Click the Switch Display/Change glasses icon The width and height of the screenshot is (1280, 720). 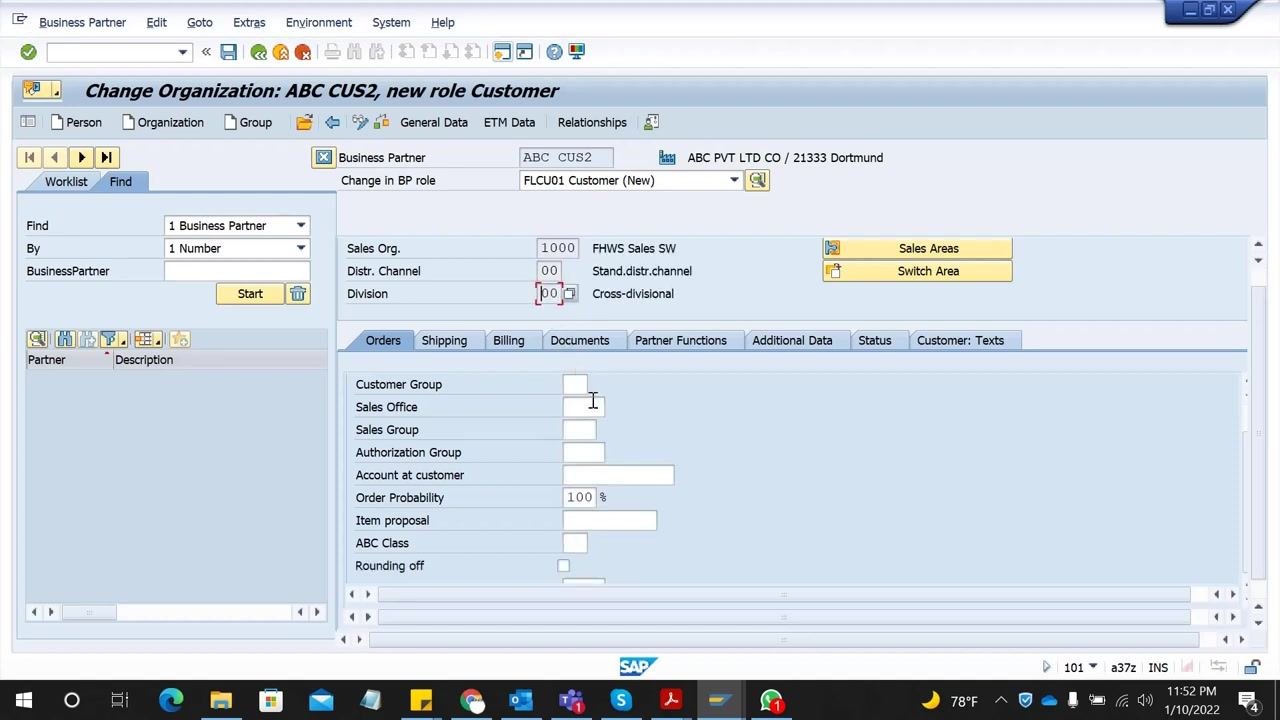360,122
